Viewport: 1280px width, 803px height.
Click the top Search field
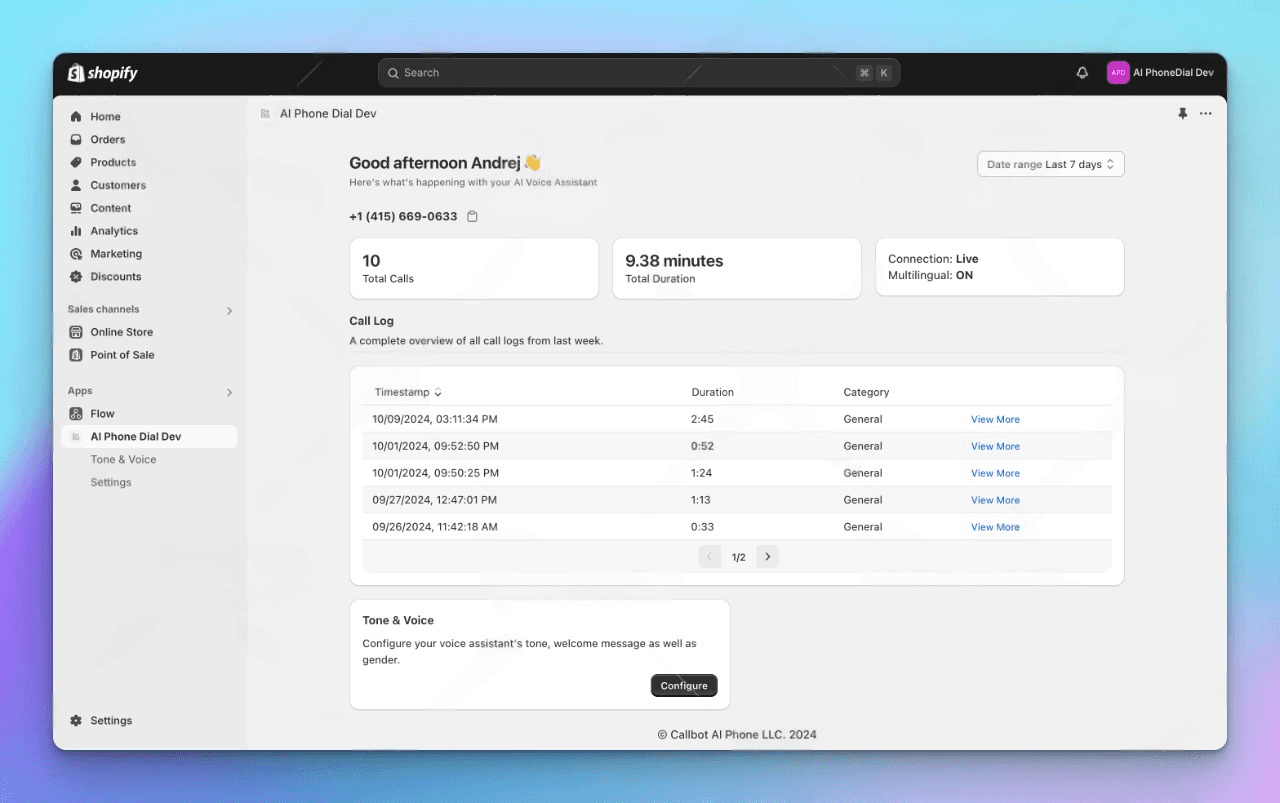[639, 73]
